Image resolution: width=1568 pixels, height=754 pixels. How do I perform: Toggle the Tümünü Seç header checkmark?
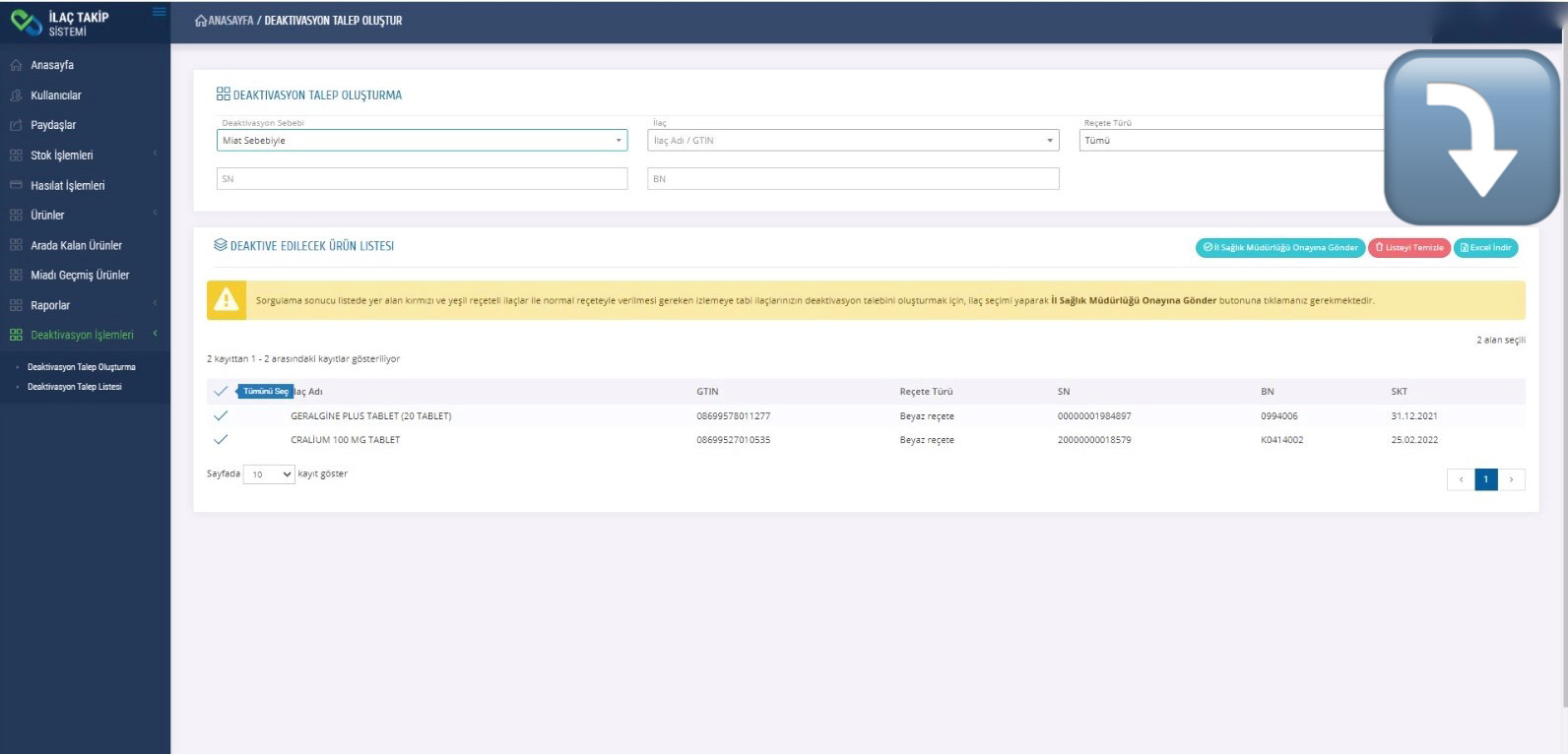[x=221, y=392]
